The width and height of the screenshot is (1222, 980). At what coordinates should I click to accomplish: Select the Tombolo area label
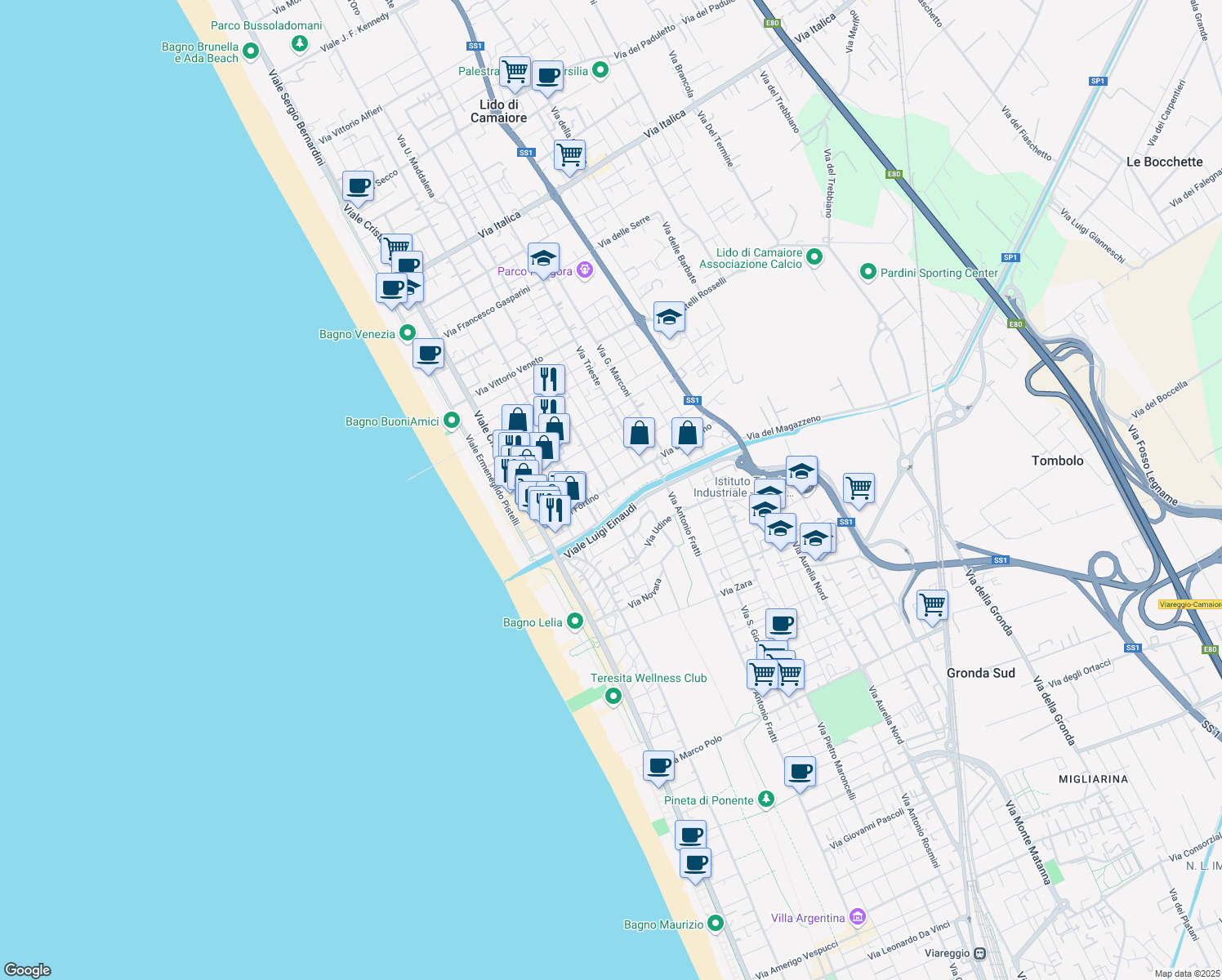[x=1057, y=461]
